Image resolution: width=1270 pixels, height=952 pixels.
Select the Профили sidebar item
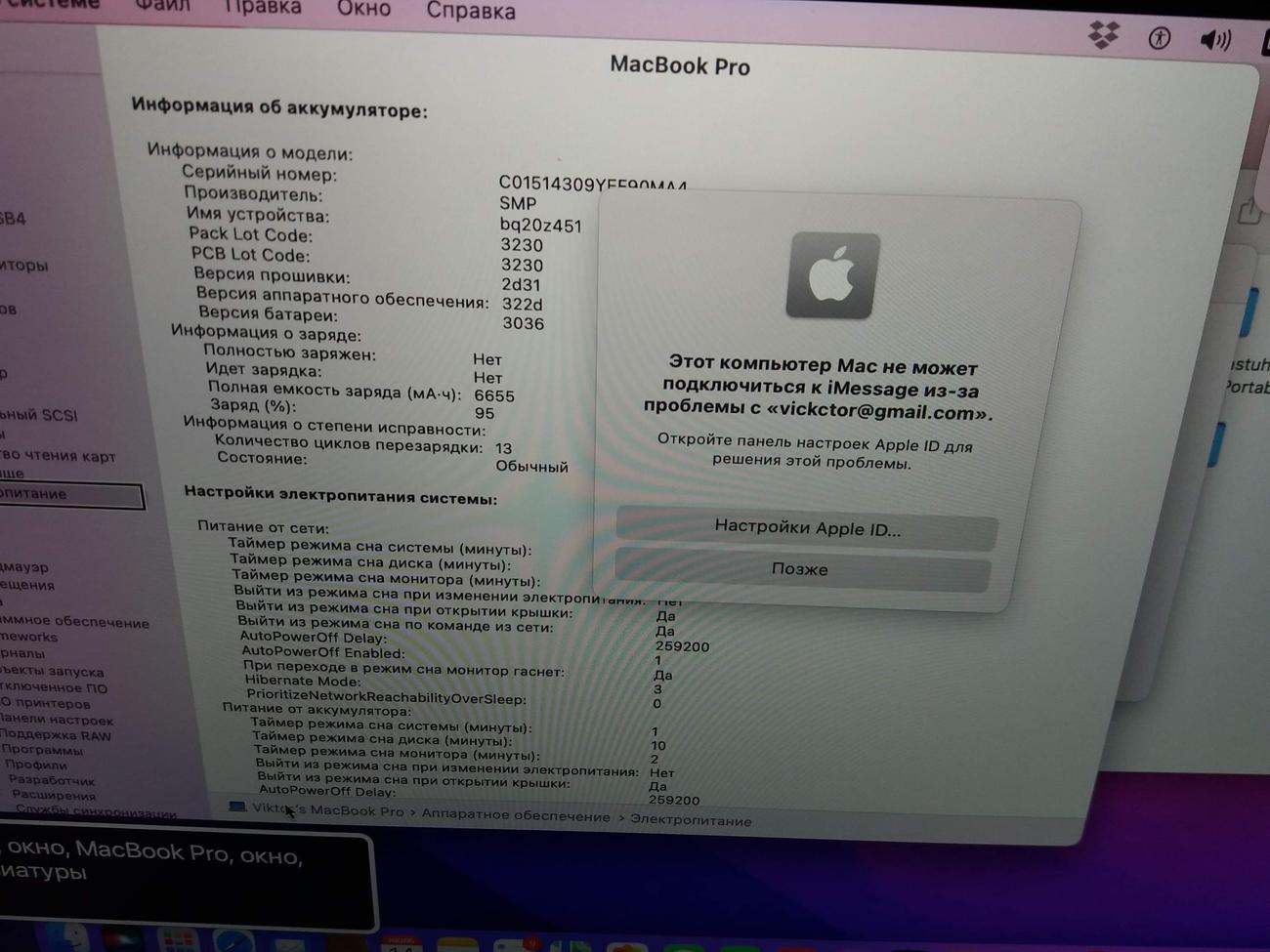tap(35, 765)
